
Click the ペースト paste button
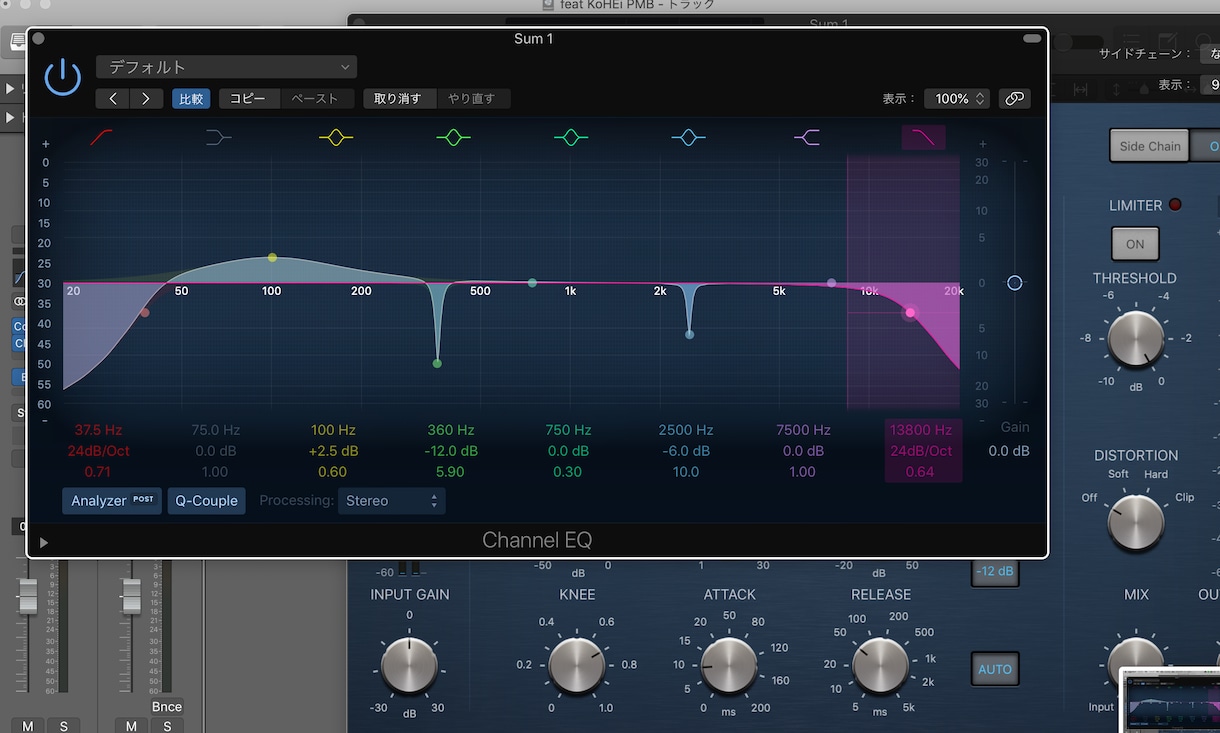315,98
